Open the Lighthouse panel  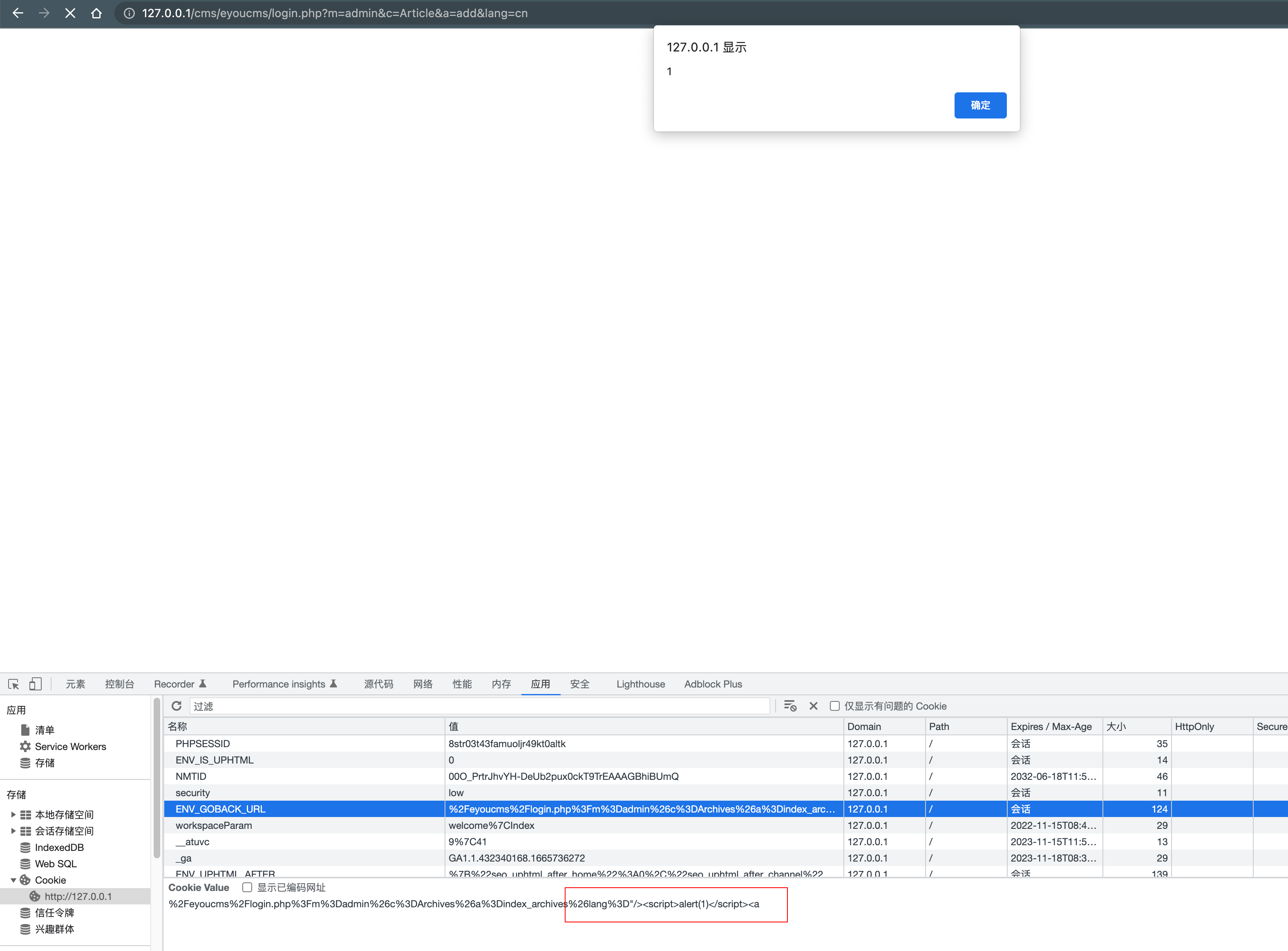[640, 684]
